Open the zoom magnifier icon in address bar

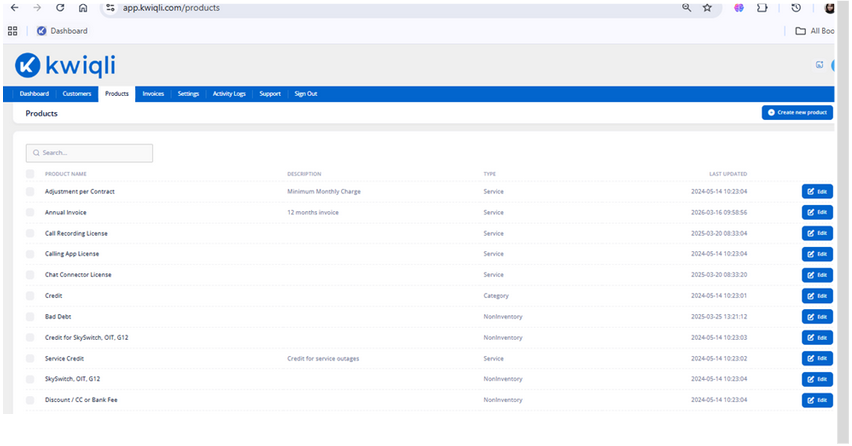click(x=687, y=8)
